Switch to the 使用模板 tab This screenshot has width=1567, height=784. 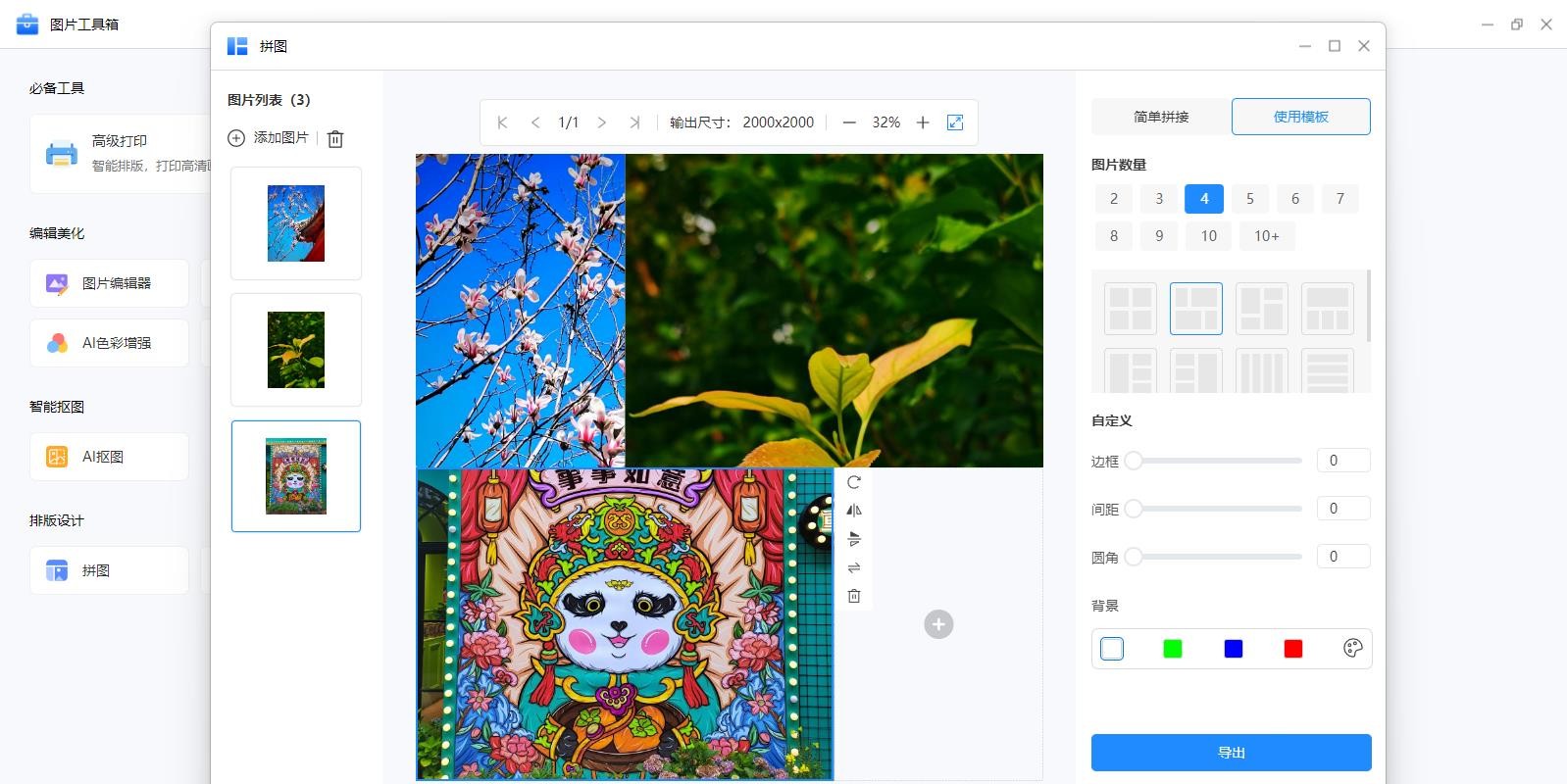(x=1300, y=117)
